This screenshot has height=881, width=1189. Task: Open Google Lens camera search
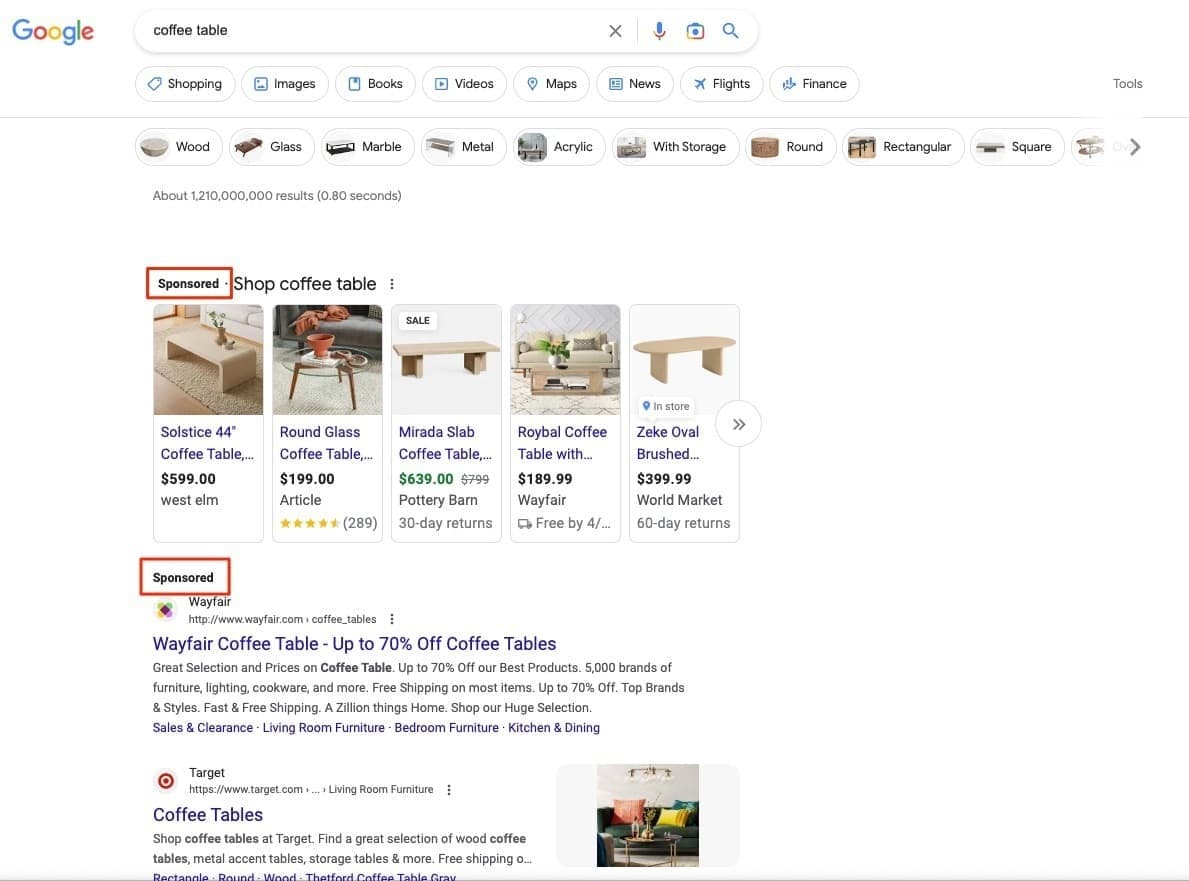tap(695, 31)
